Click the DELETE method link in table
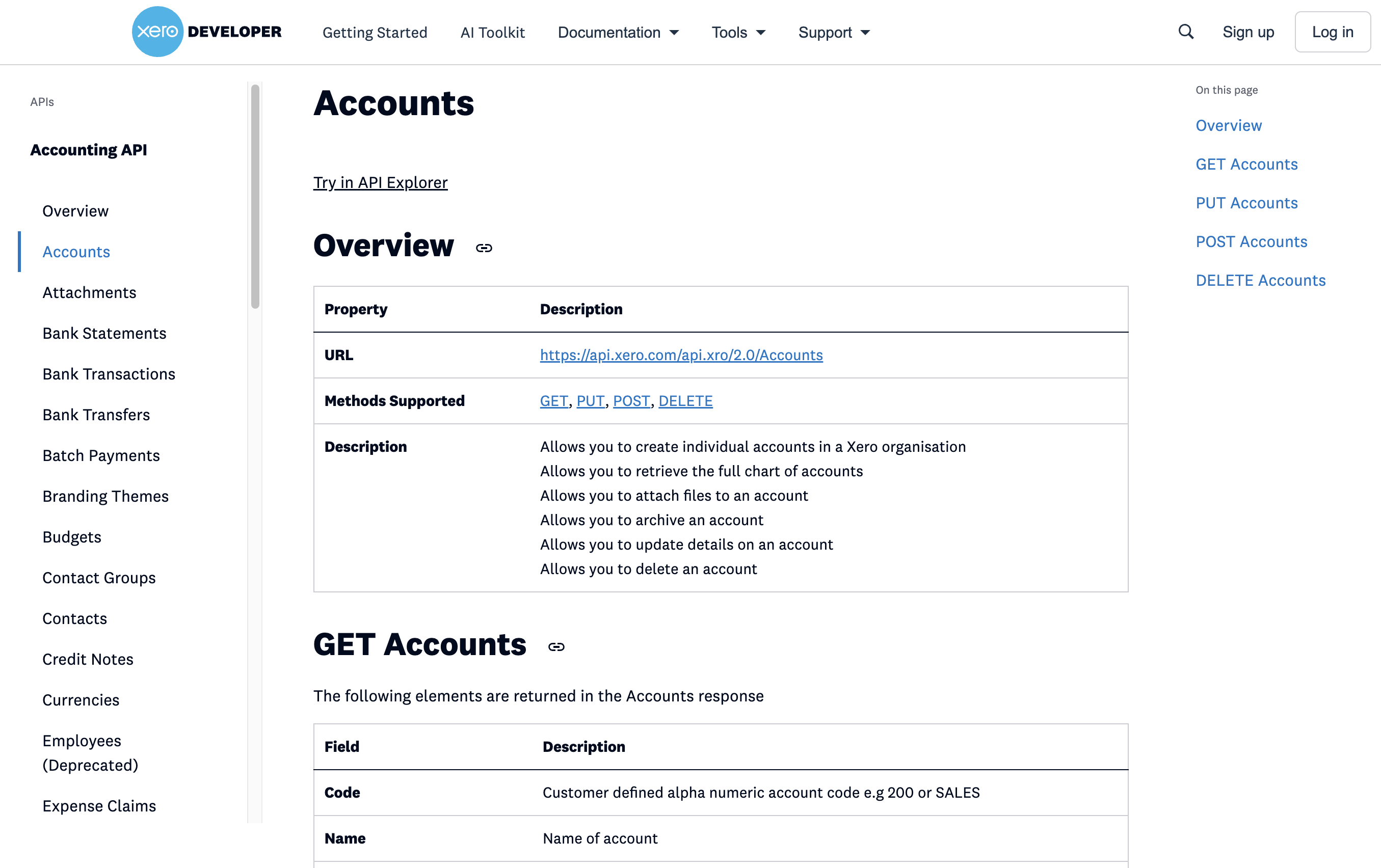Viewport: 1381px width, 868px height. point(685,401)
